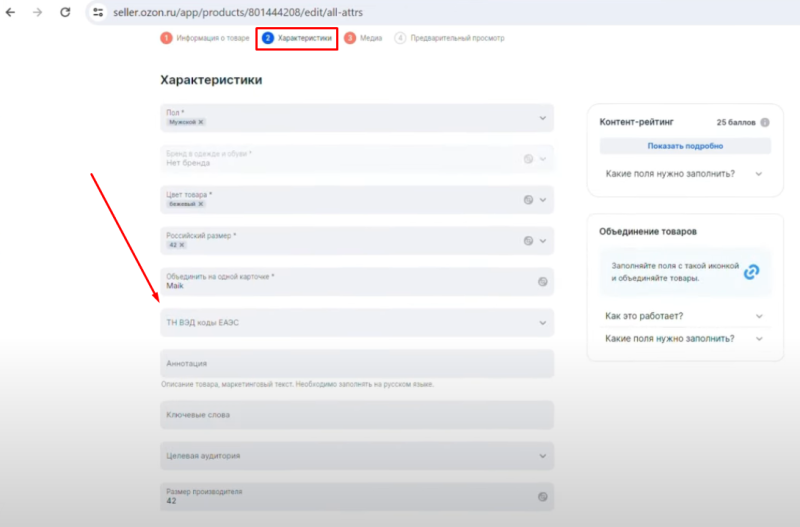This screenshot has height=527, width=800.
Task: Click merge icon in Российский размер field
Action: 529,240
